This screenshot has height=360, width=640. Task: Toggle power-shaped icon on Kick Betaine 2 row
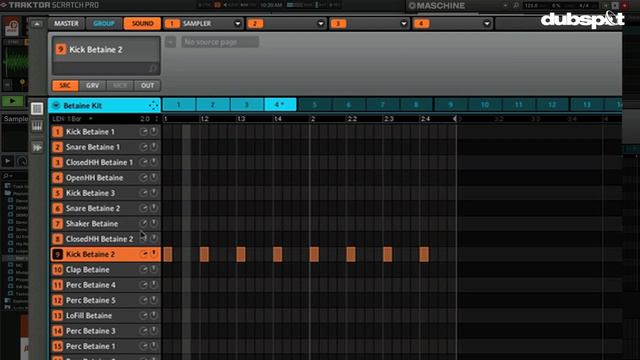tap(153, 254)
